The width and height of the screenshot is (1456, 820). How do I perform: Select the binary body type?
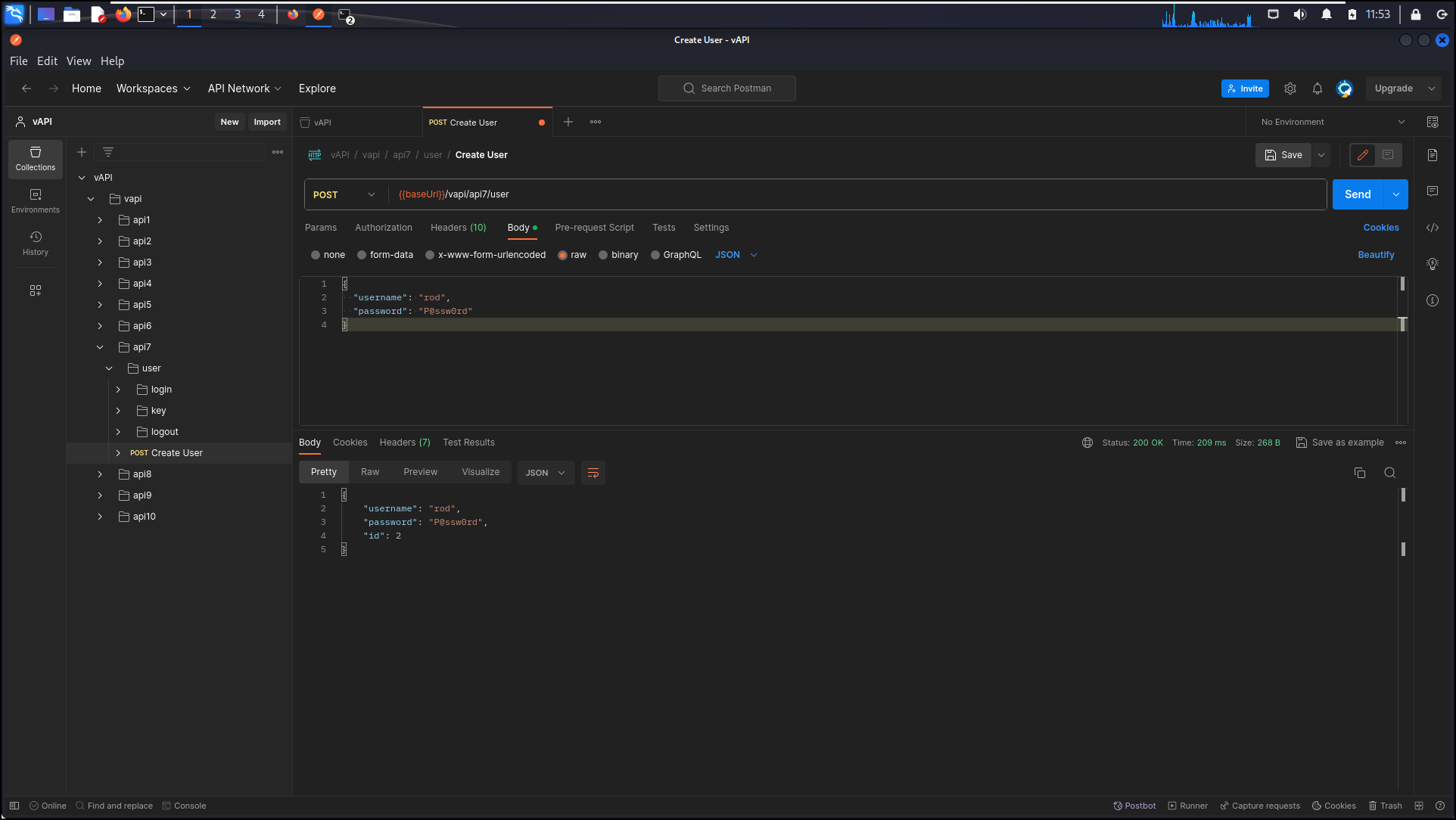[603, 255]
